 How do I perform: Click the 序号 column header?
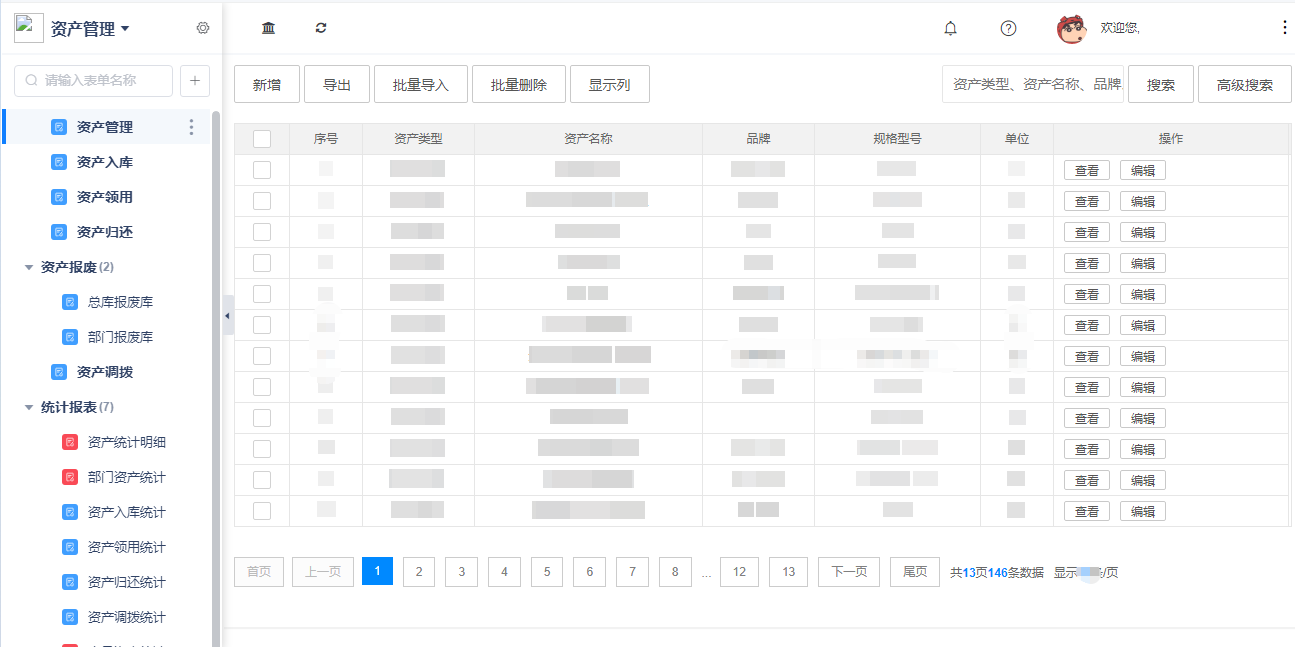click(326, 139)
